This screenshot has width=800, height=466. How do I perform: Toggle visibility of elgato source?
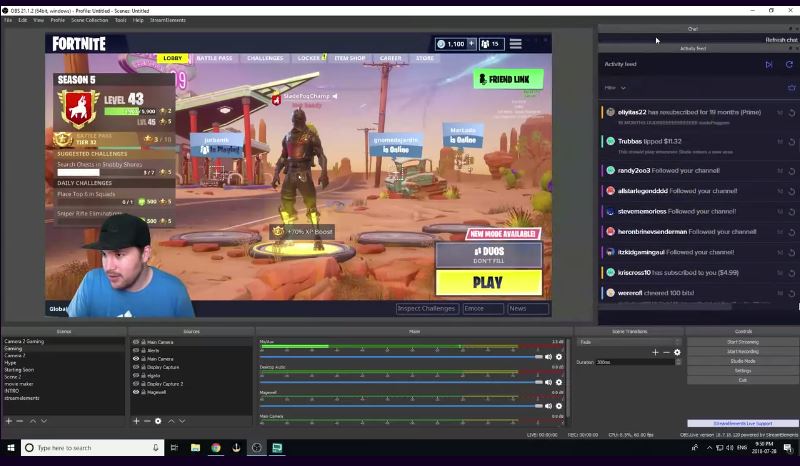(136, 375)
